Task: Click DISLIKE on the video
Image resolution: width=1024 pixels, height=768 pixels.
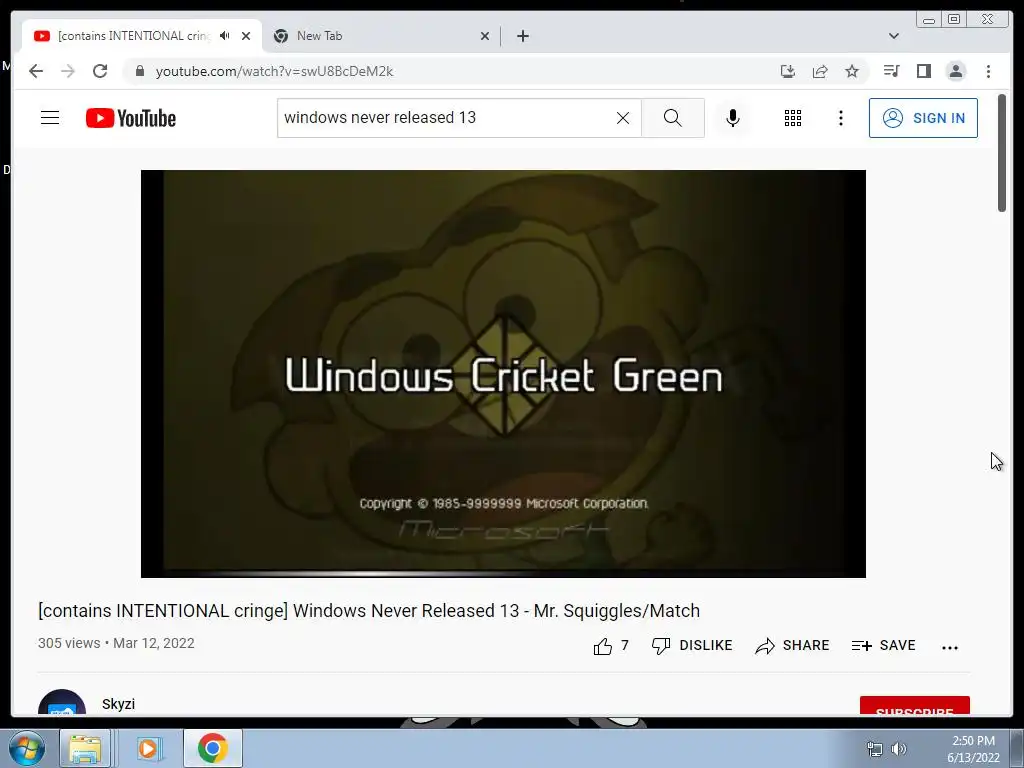Action: tap(692, 646)
